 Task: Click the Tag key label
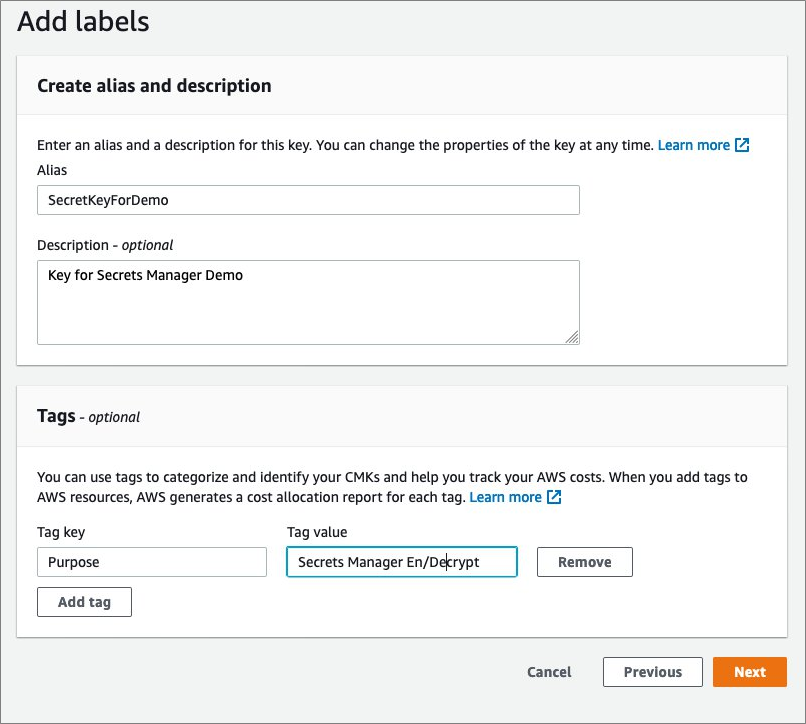[x=61, y=532]
